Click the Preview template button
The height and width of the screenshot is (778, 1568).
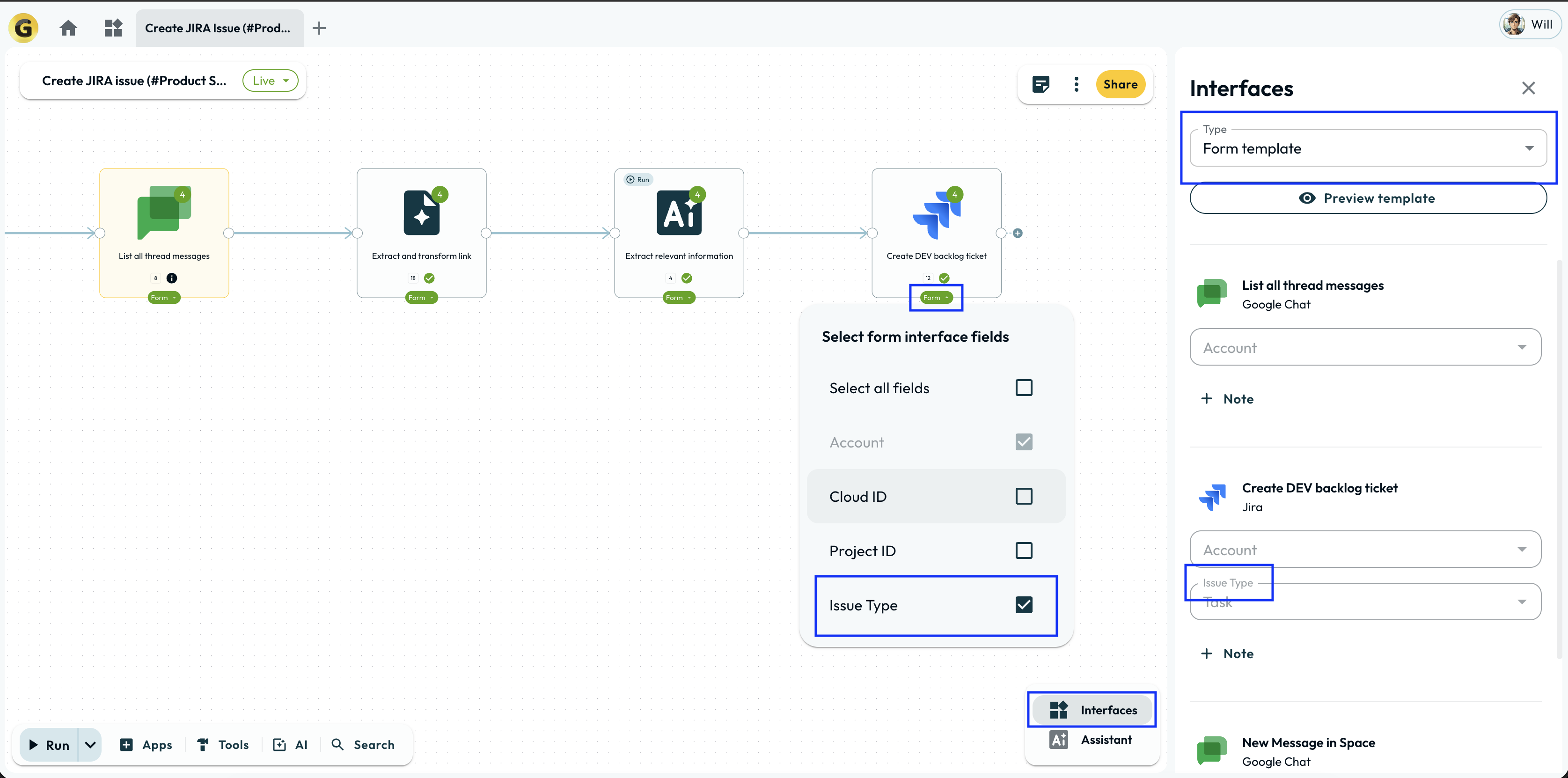1367,198
